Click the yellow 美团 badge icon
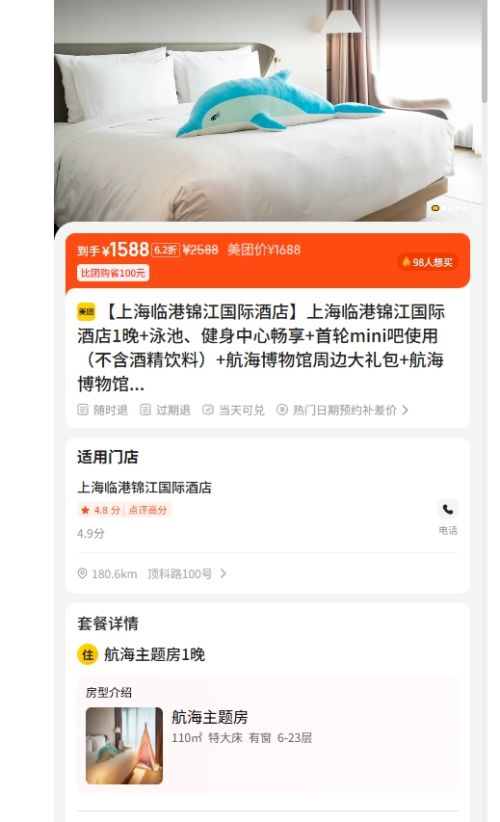 coord(86,312)
